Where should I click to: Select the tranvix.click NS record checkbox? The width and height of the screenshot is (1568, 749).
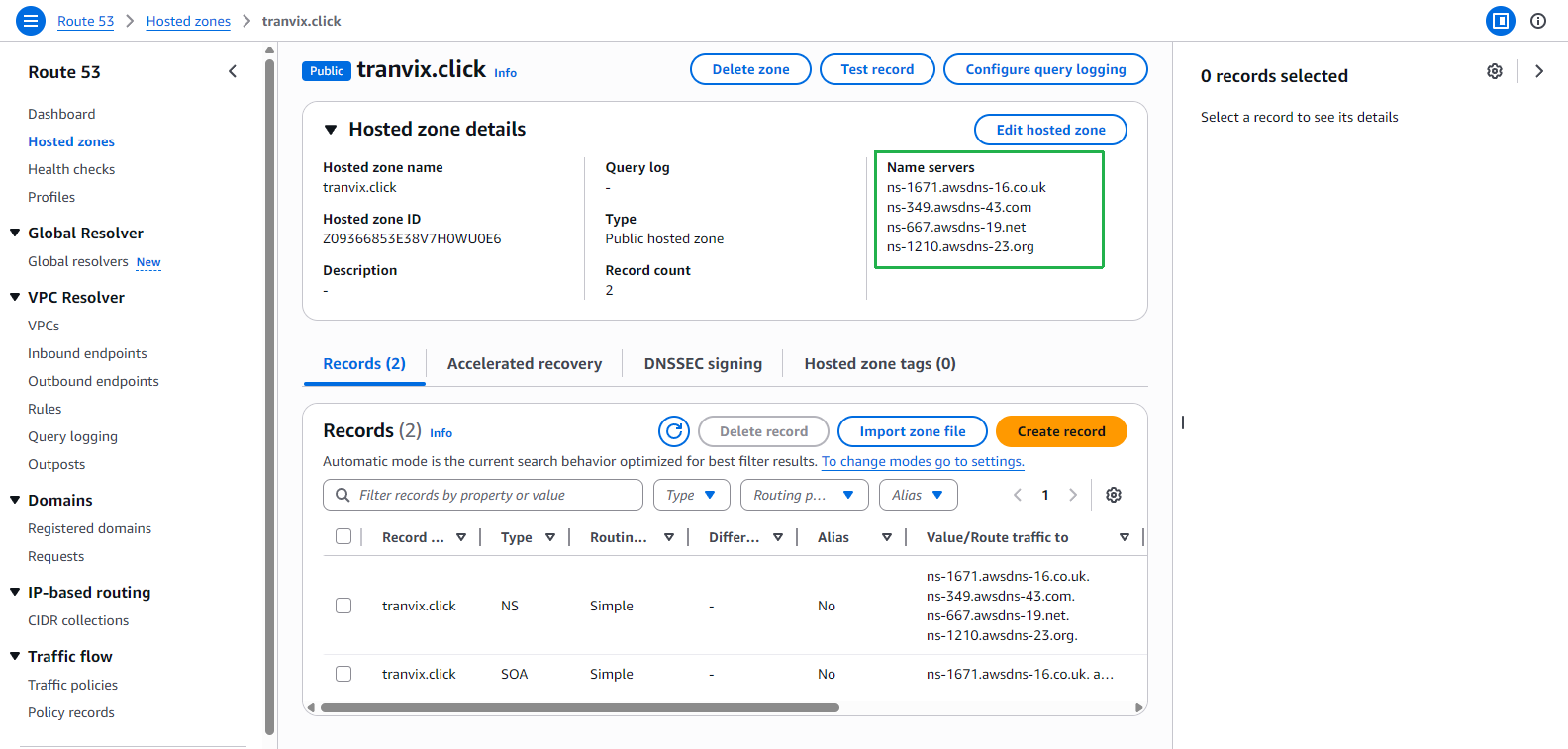click(343, 606)
